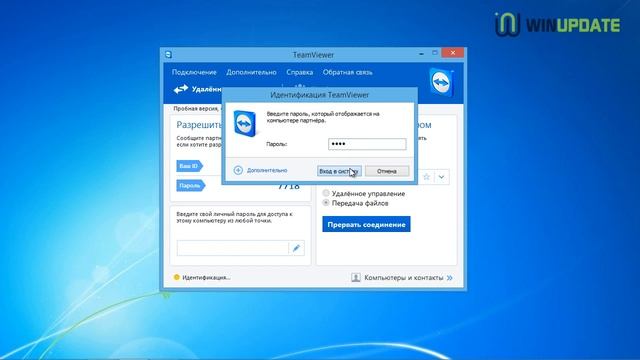Open the partner ID dropdown arrow
This screenshot has height=360, width=640.
point(441,177)
